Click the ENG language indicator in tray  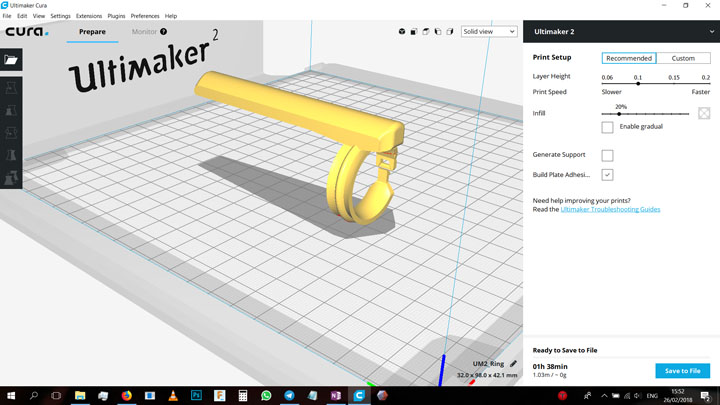tap(652, 395)
